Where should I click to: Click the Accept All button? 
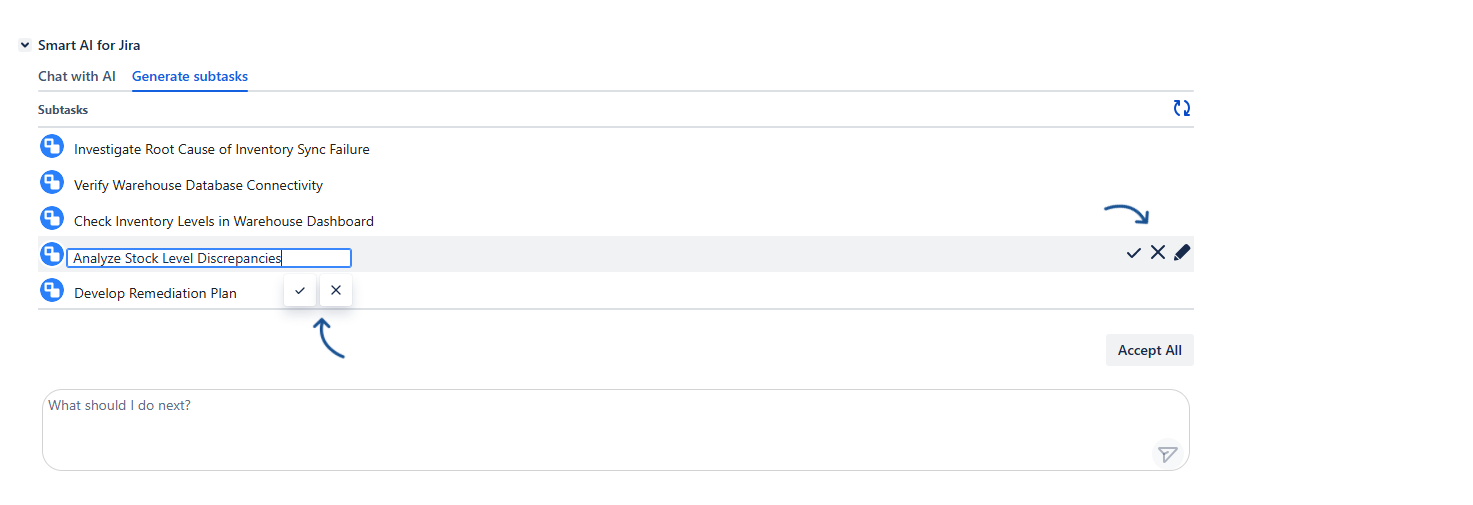[1149, 350]
